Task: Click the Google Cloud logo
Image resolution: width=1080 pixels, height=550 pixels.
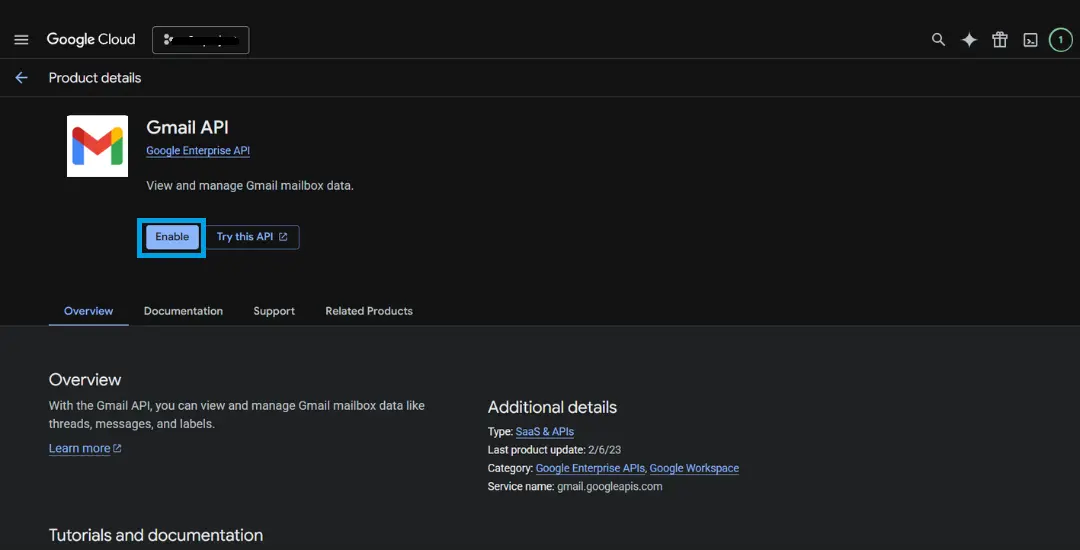Action: coord(91,39)
